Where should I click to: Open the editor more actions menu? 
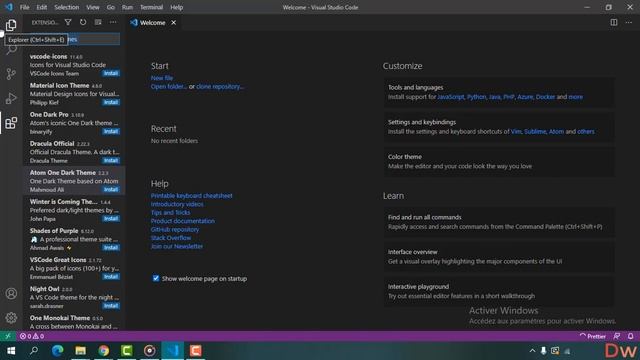point(629,22)
